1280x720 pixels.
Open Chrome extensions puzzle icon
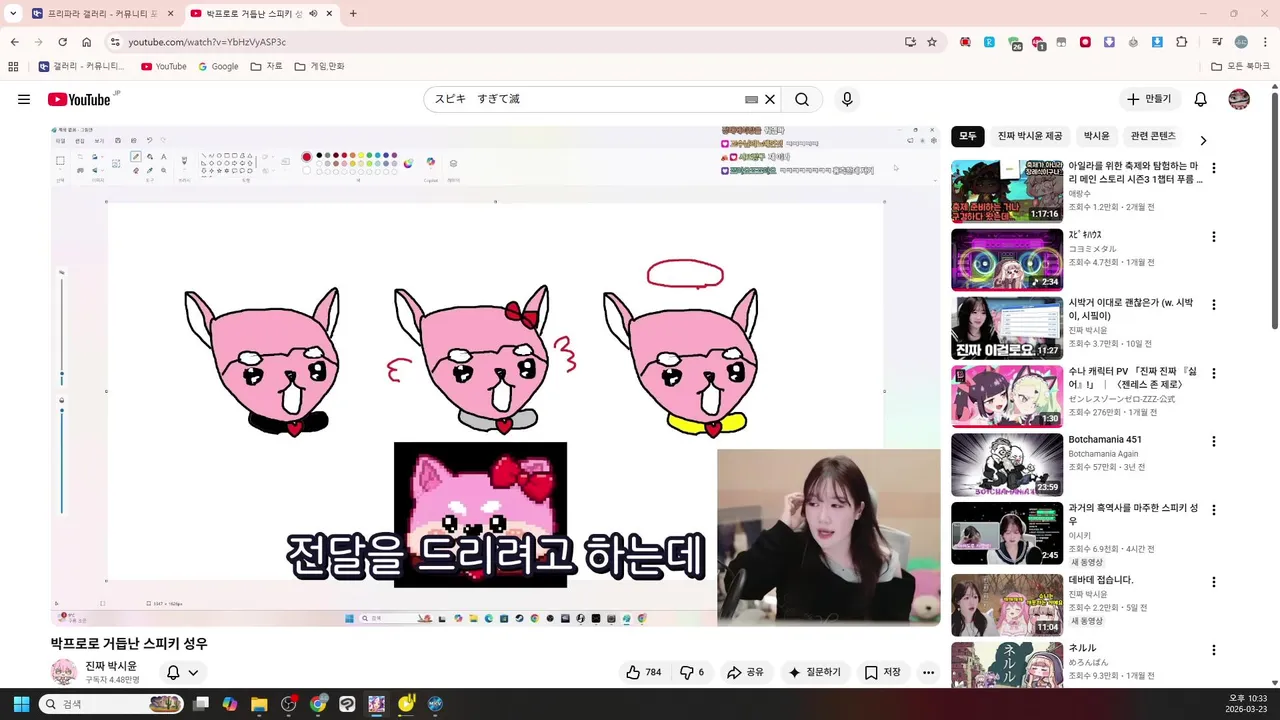[1182, 42]
